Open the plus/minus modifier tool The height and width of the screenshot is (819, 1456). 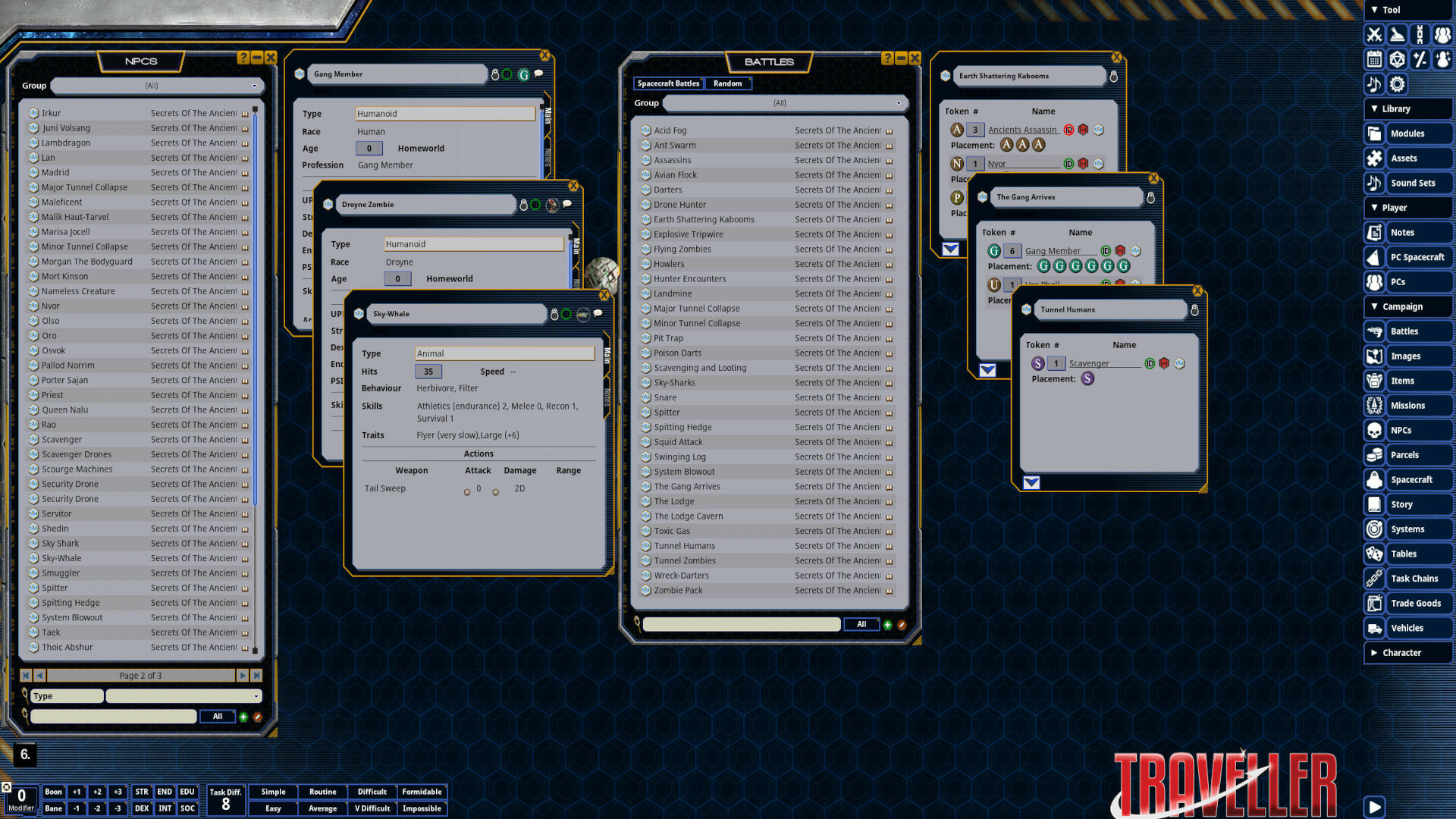1421,59
